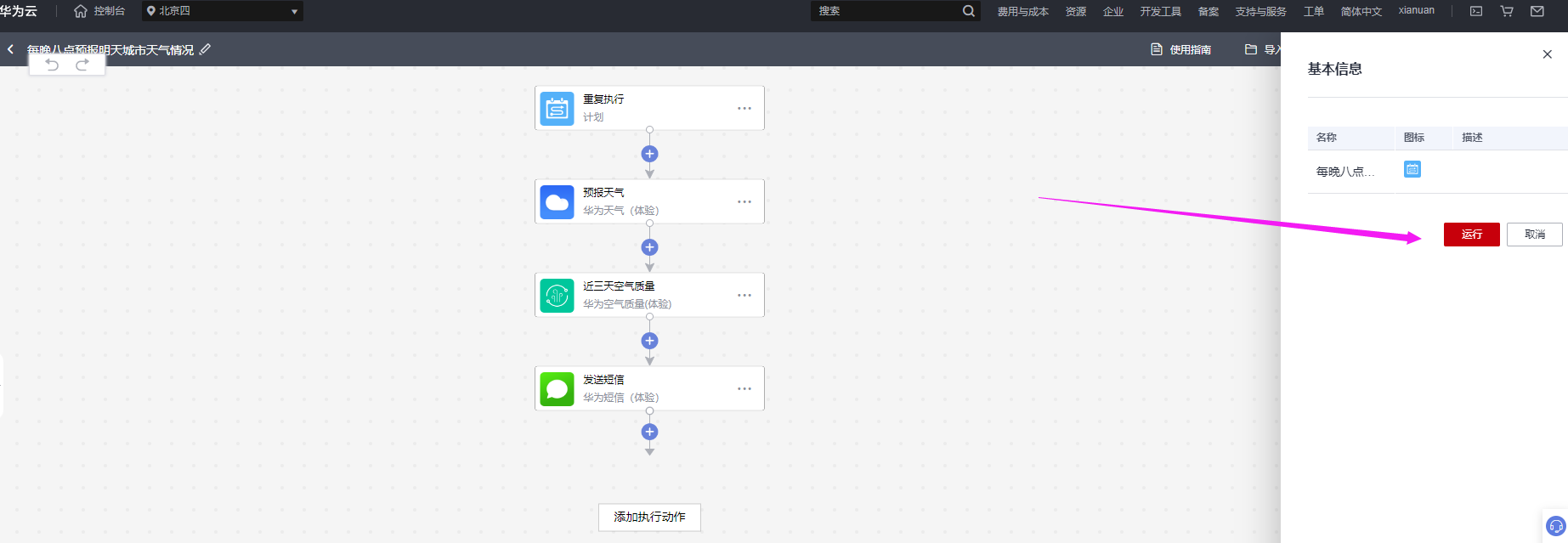Open more options for 发送短信 step
The height and width of the screenshot is (543, 1568).
pos(744,388)
